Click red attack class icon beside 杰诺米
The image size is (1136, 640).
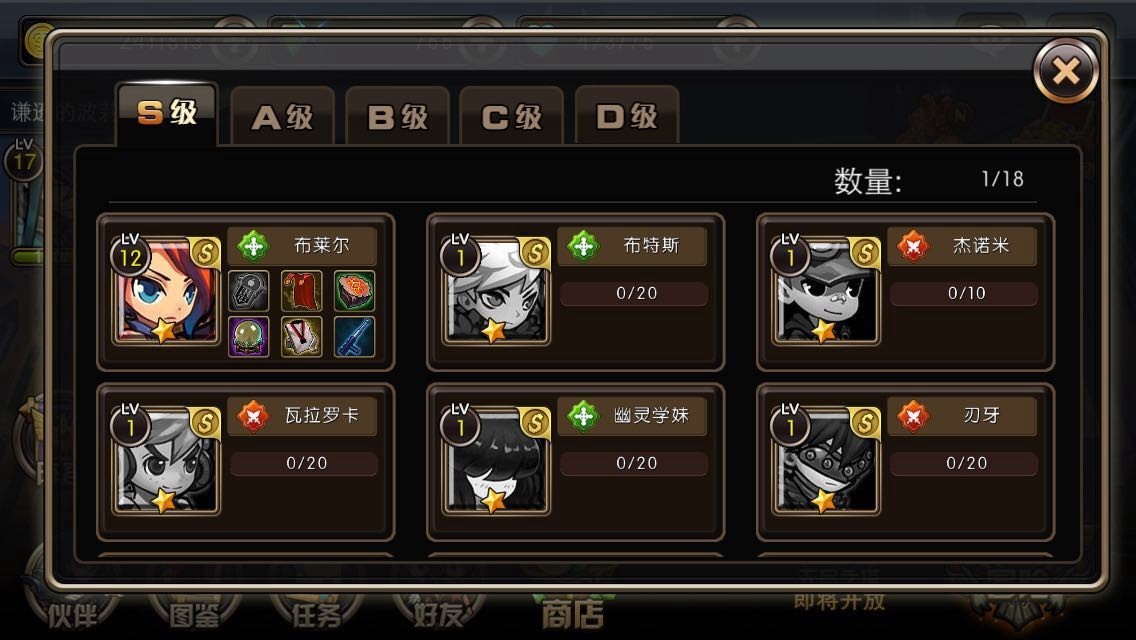pos(913,246)
